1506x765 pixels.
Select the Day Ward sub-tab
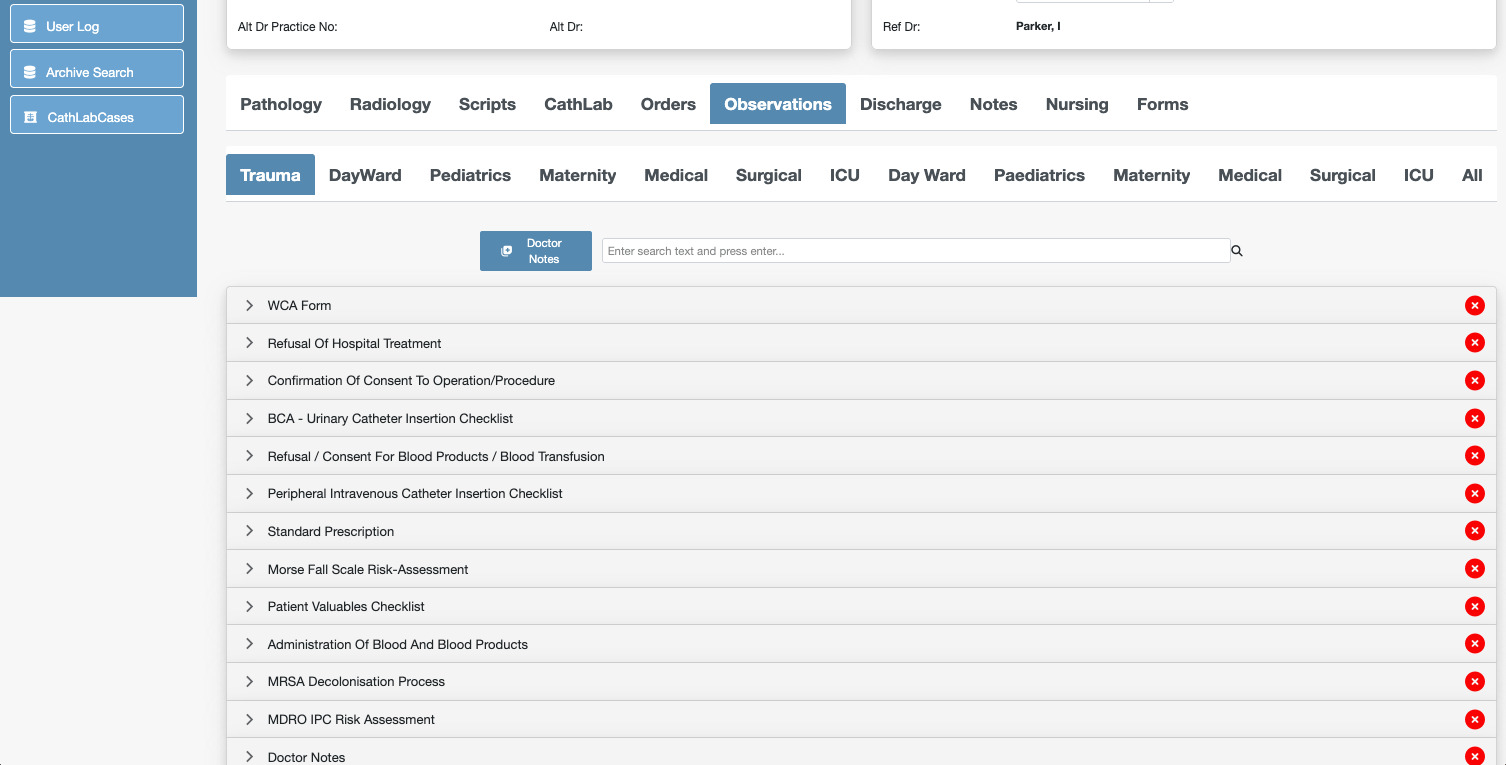point(927,175)
